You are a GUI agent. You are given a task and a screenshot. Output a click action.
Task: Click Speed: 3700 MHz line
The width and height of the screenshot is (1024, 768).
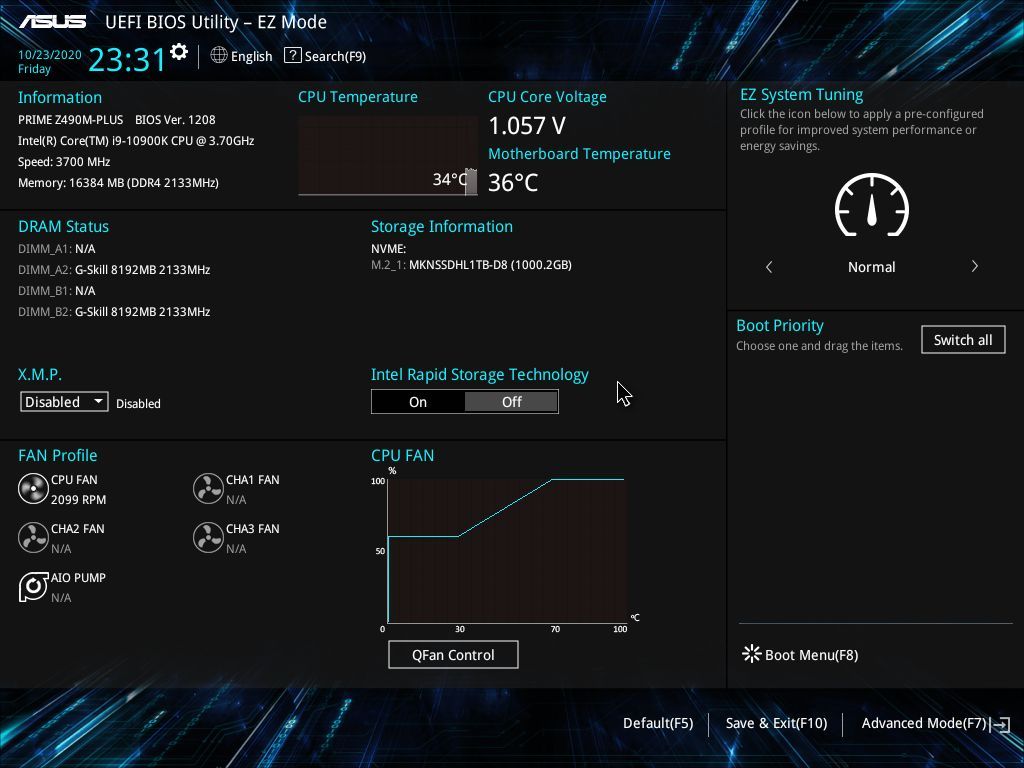pos(64,162)
